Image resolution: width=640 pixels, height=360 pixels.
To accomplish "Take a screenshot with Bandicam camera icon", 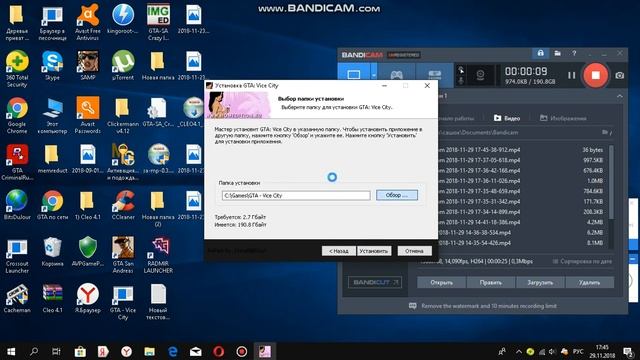I will point(620,76).
